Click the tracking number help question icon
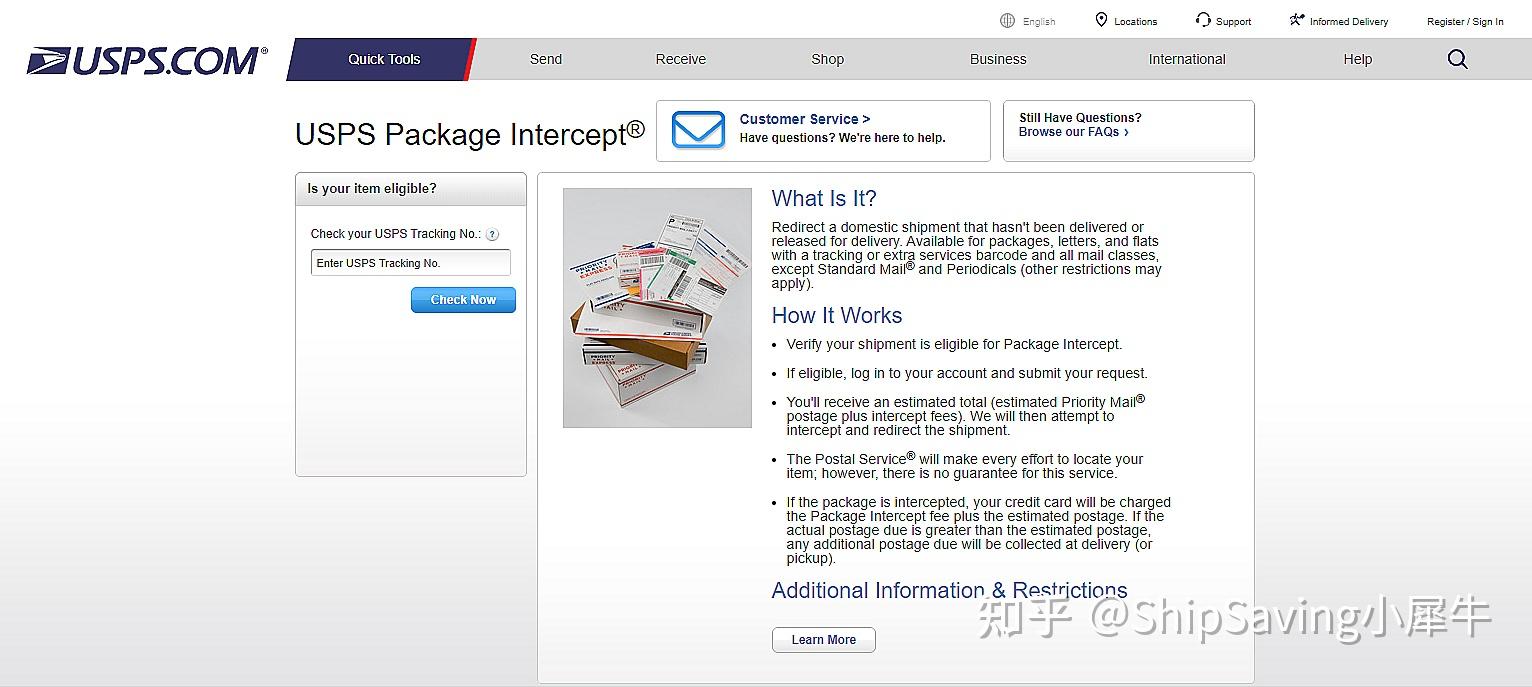Screen dimensions: 1532x687 [492, 234]
